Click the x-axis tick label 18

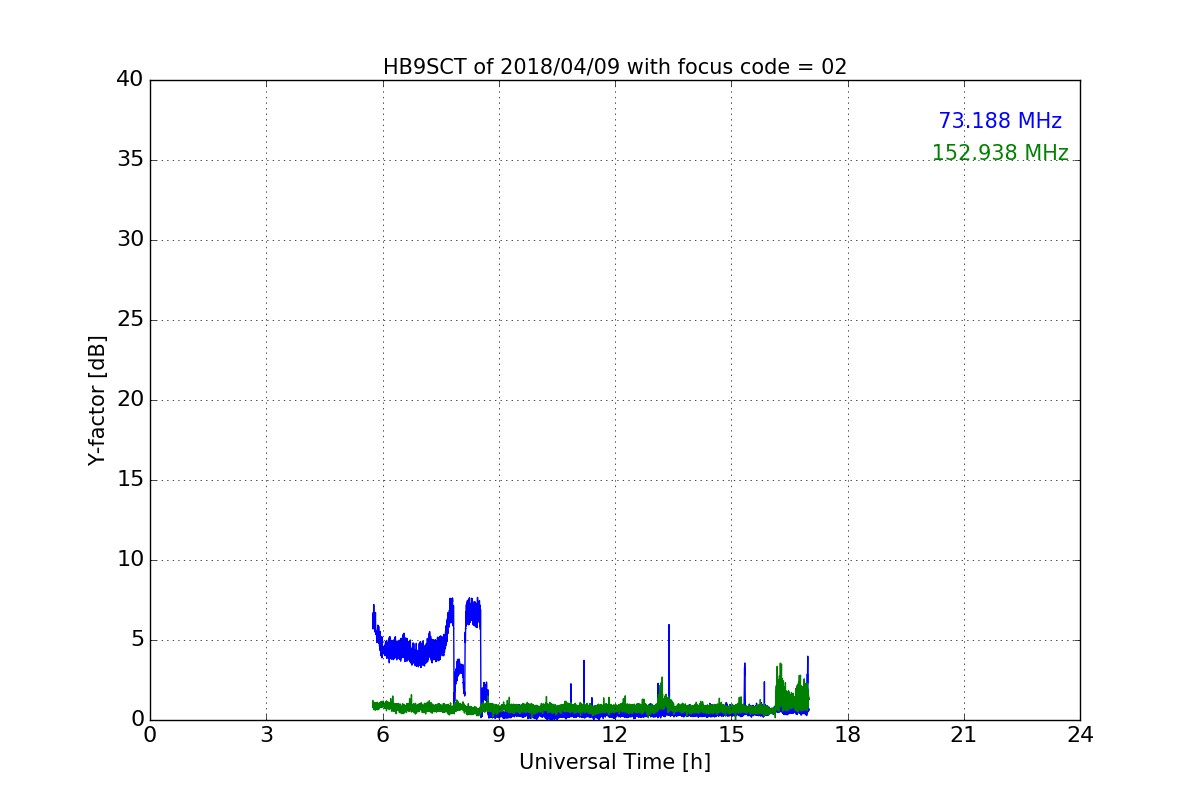[848, 734]
